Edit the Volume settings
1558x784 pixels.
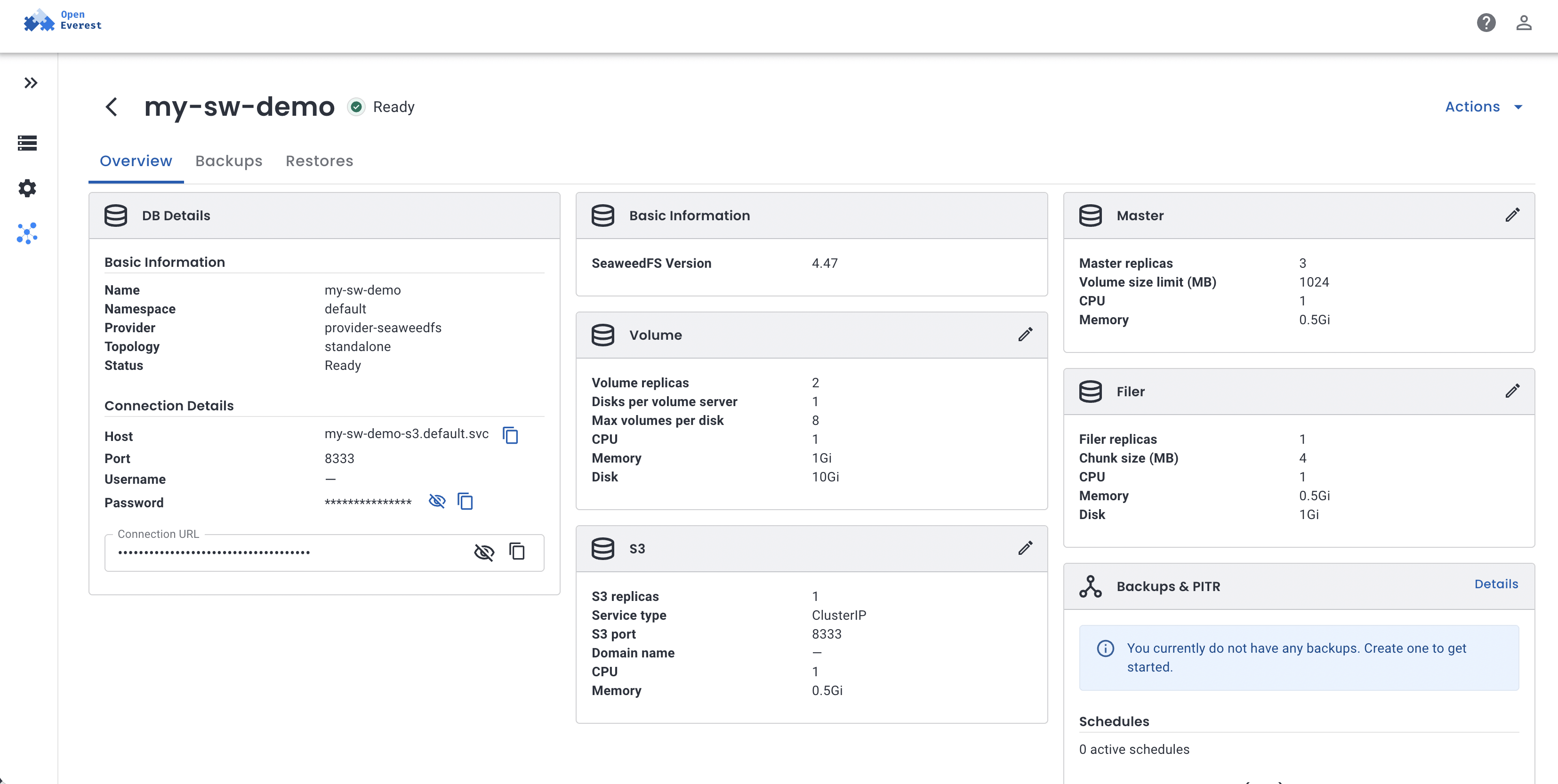point(1025,335)
